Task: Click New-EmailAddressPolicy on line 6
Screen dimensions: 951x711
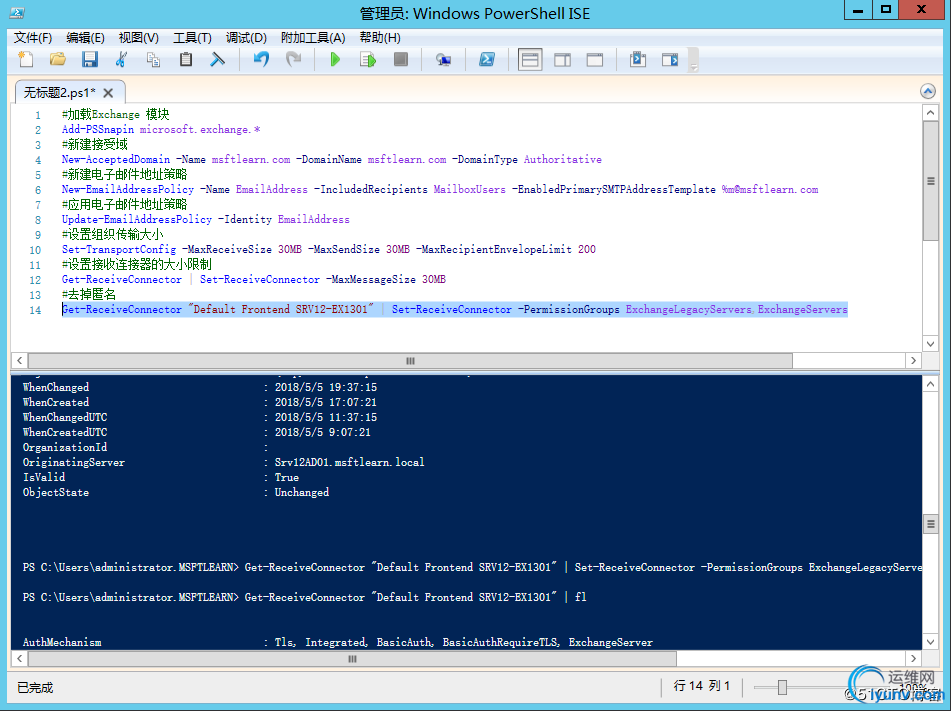Action: point(128,189)
